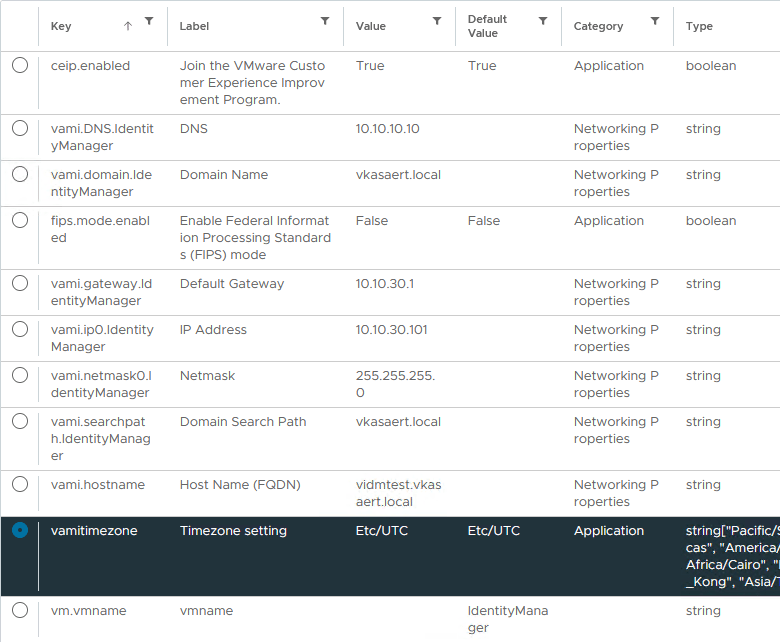Click the selected vamitimezone radio button
780x642 pixels.
20,530
